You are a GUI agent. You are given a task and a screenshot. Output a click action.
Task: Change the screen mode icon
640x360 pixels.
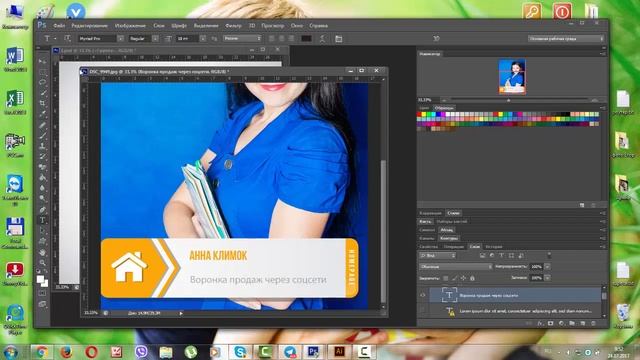42,304
